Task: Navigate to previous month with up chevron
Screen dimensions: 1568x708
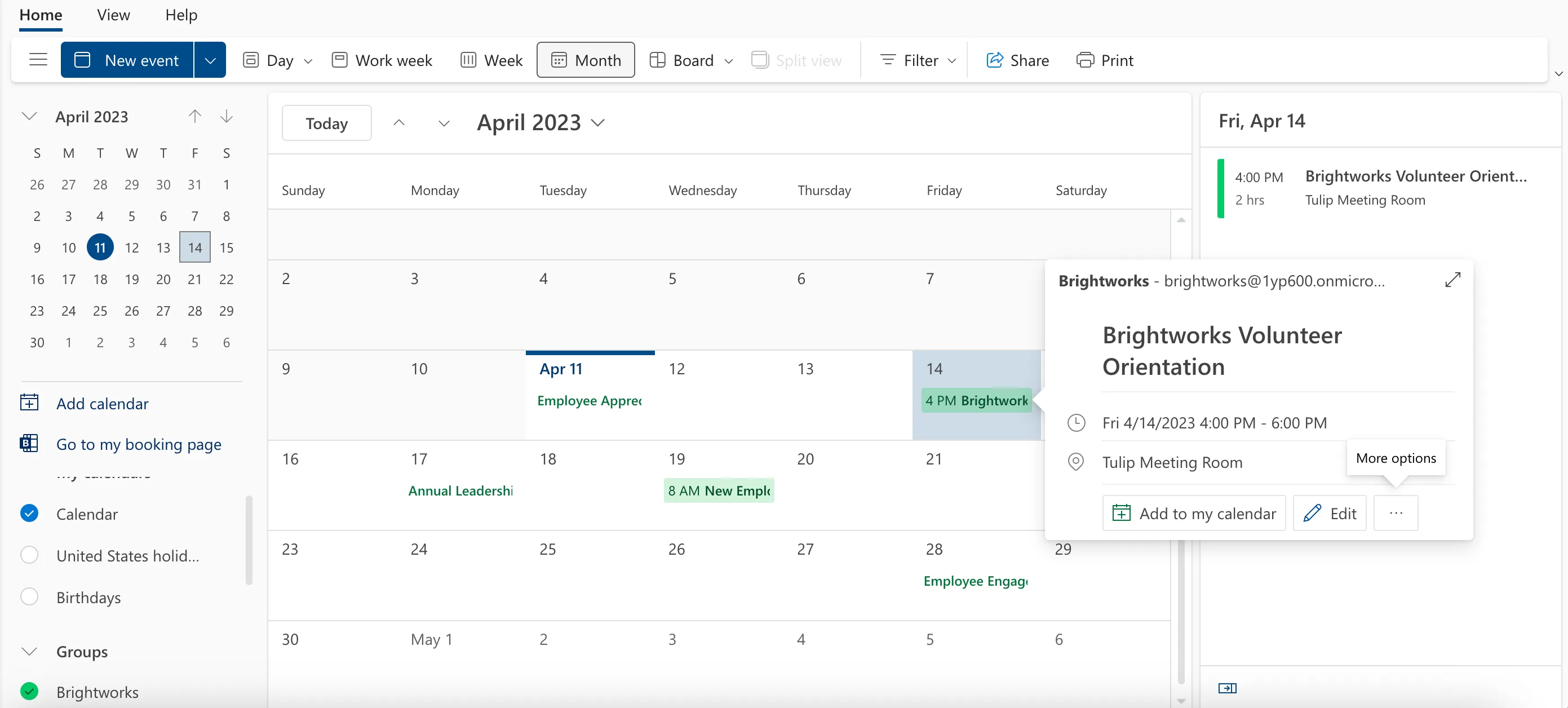Action: (x=398, y=123)
